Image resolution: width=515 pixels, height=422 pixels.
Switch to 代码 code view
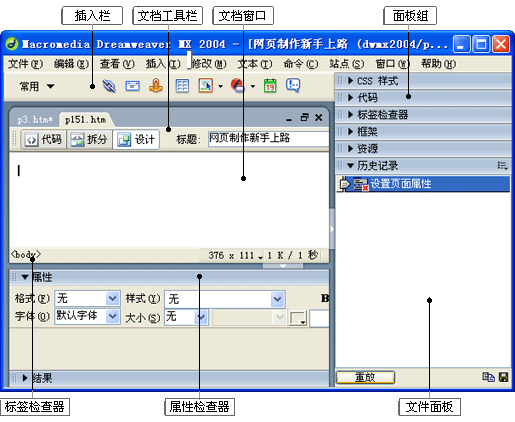(44, 139)
